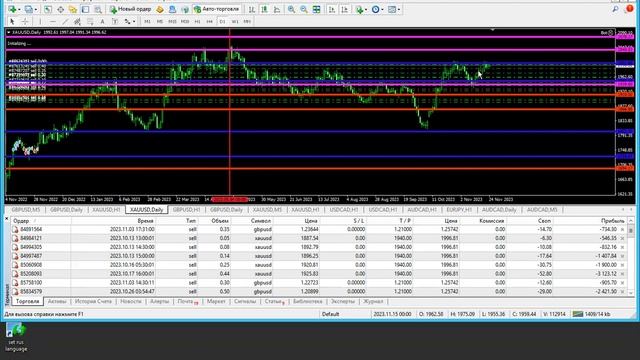Image resolution: width=640 pixels, height=360 pixels.
Task: Open the periods clock icon
Action: tap(376, 9)
